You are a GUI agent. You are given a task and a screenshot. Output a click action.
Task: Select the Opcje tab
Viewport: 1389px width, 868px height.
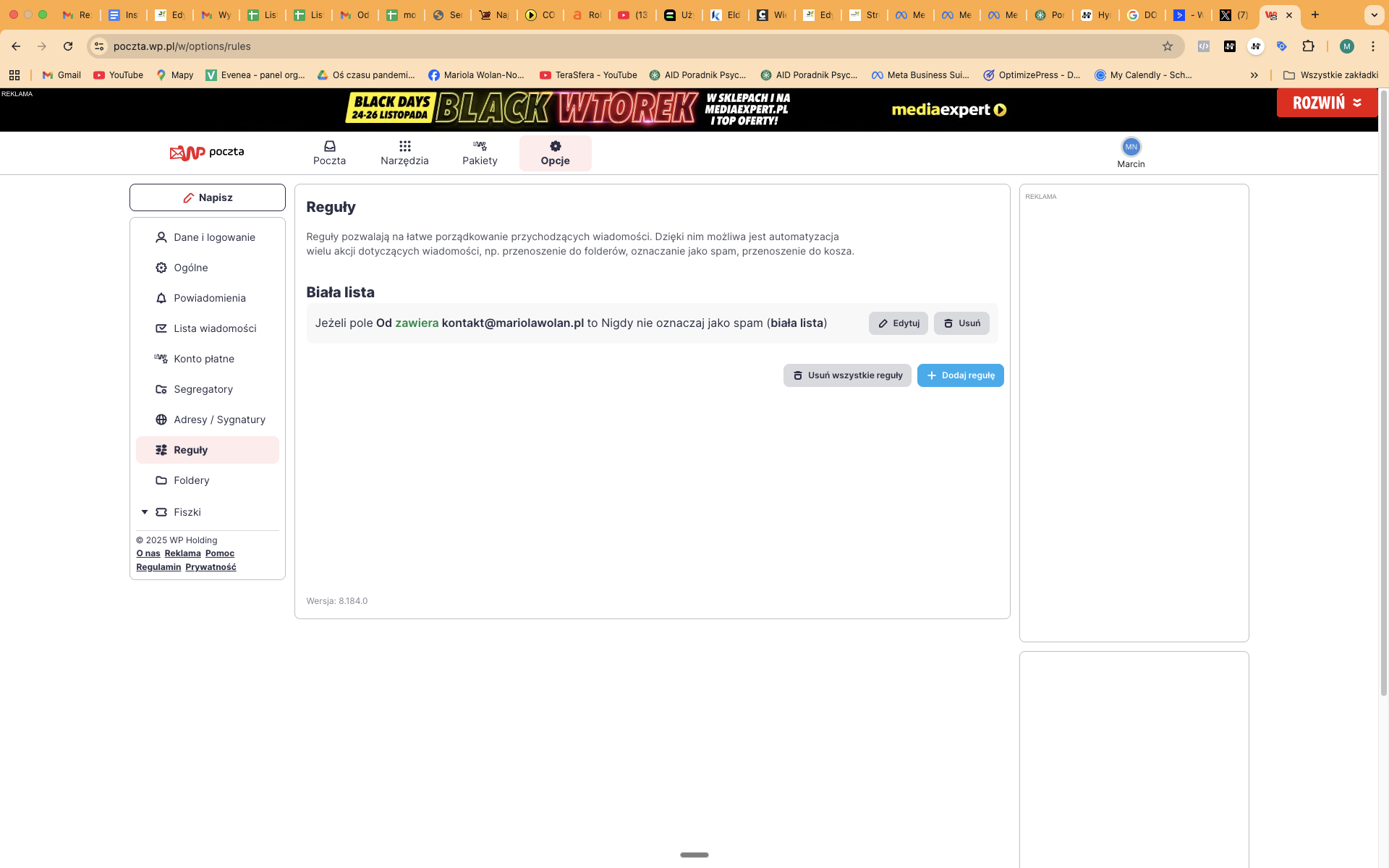pos(555,153)
